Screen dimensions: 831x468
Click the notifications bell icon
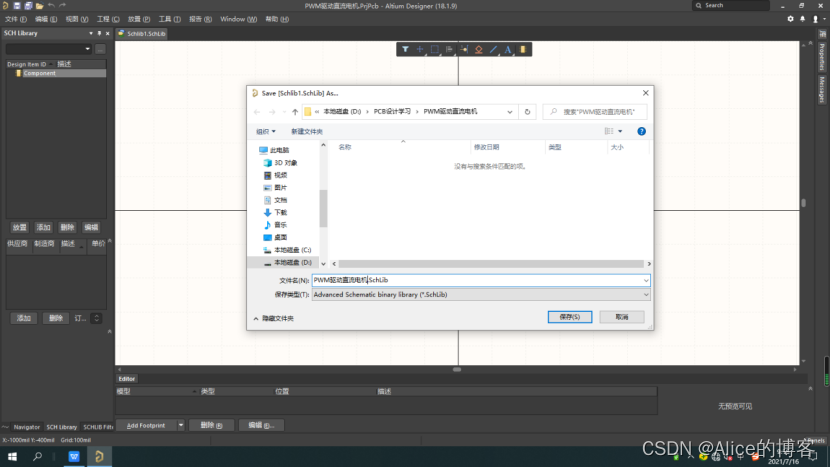pyautogui.click(x=802, y=19)
